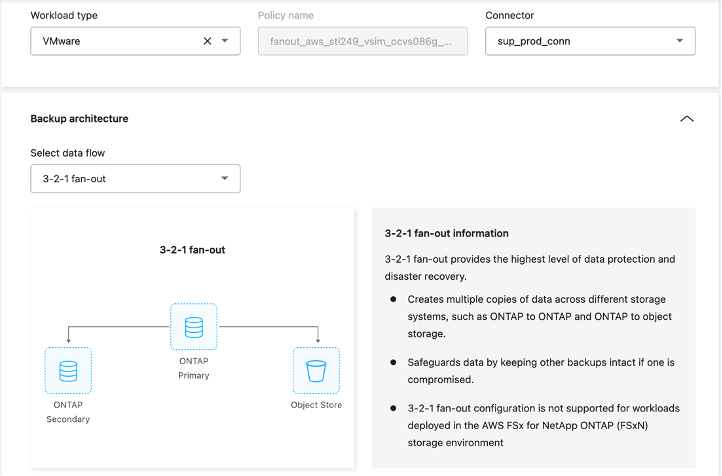The width and height of the screenshot is (722, 476).
Task: Click the Object Store label
Action: pos(316,405)
